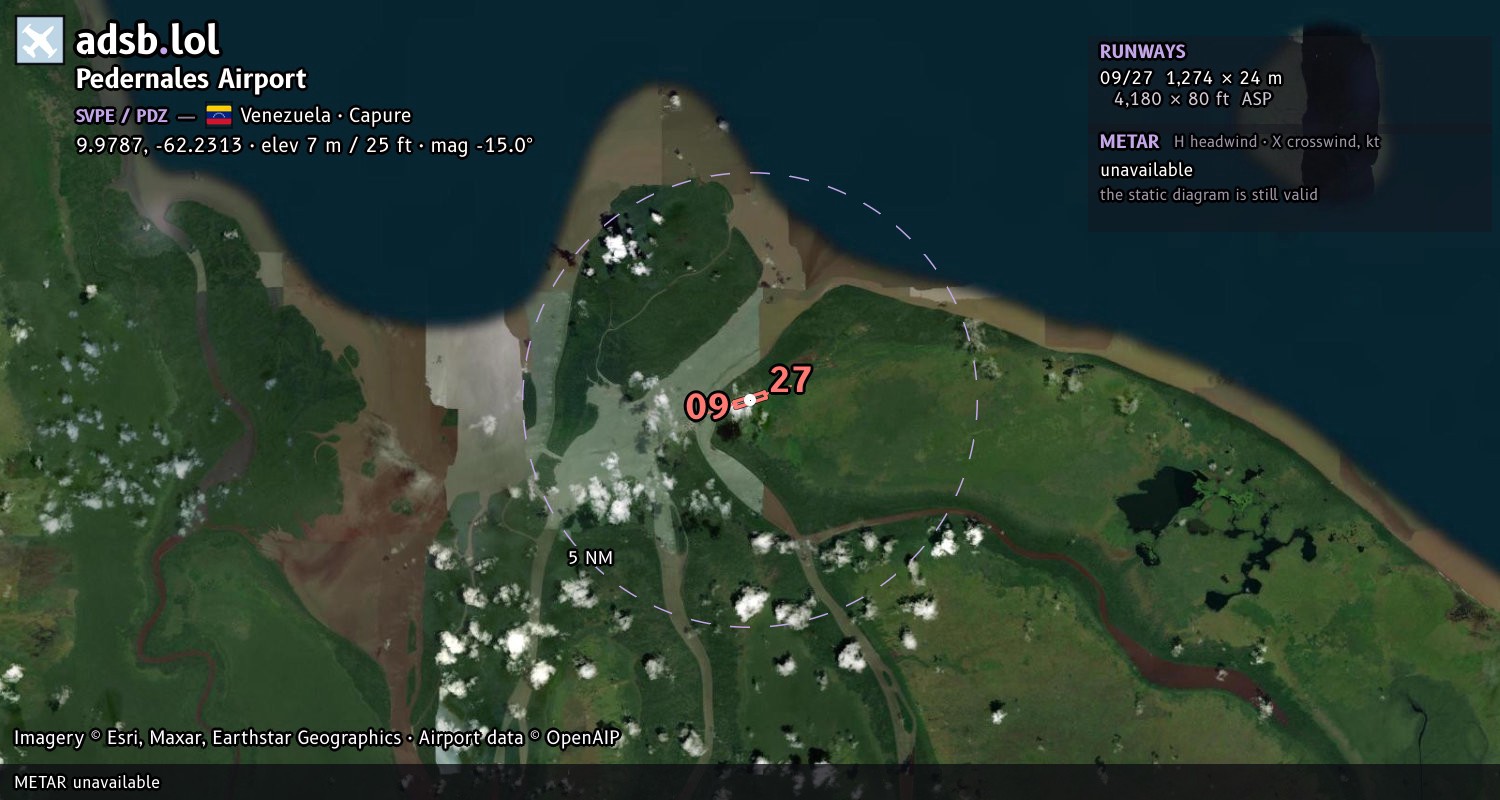Click the adsb.lol site title
1500x800 pixels.
147,41
